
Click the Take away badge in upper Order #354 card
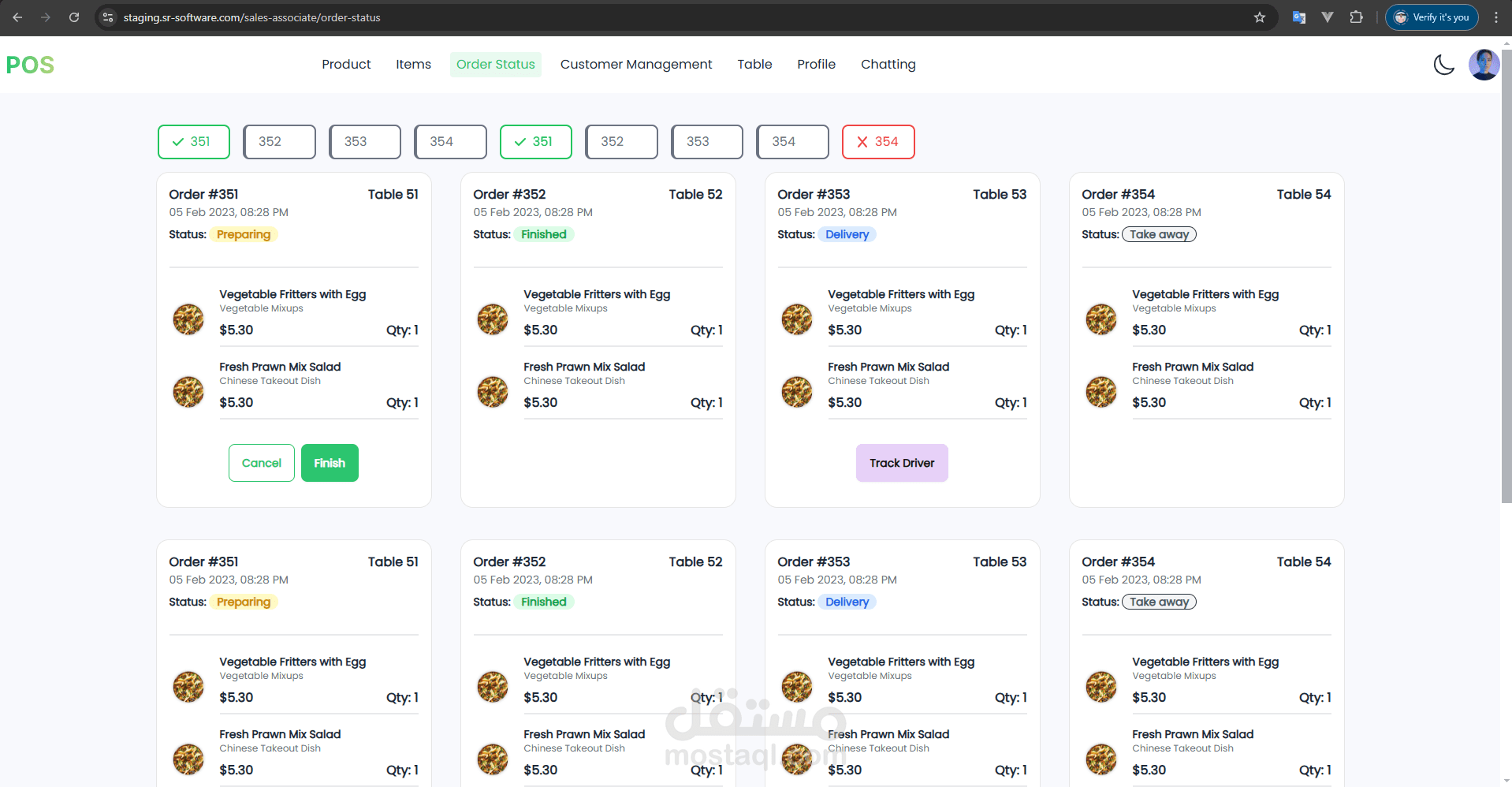click(x=1159, y=234)
